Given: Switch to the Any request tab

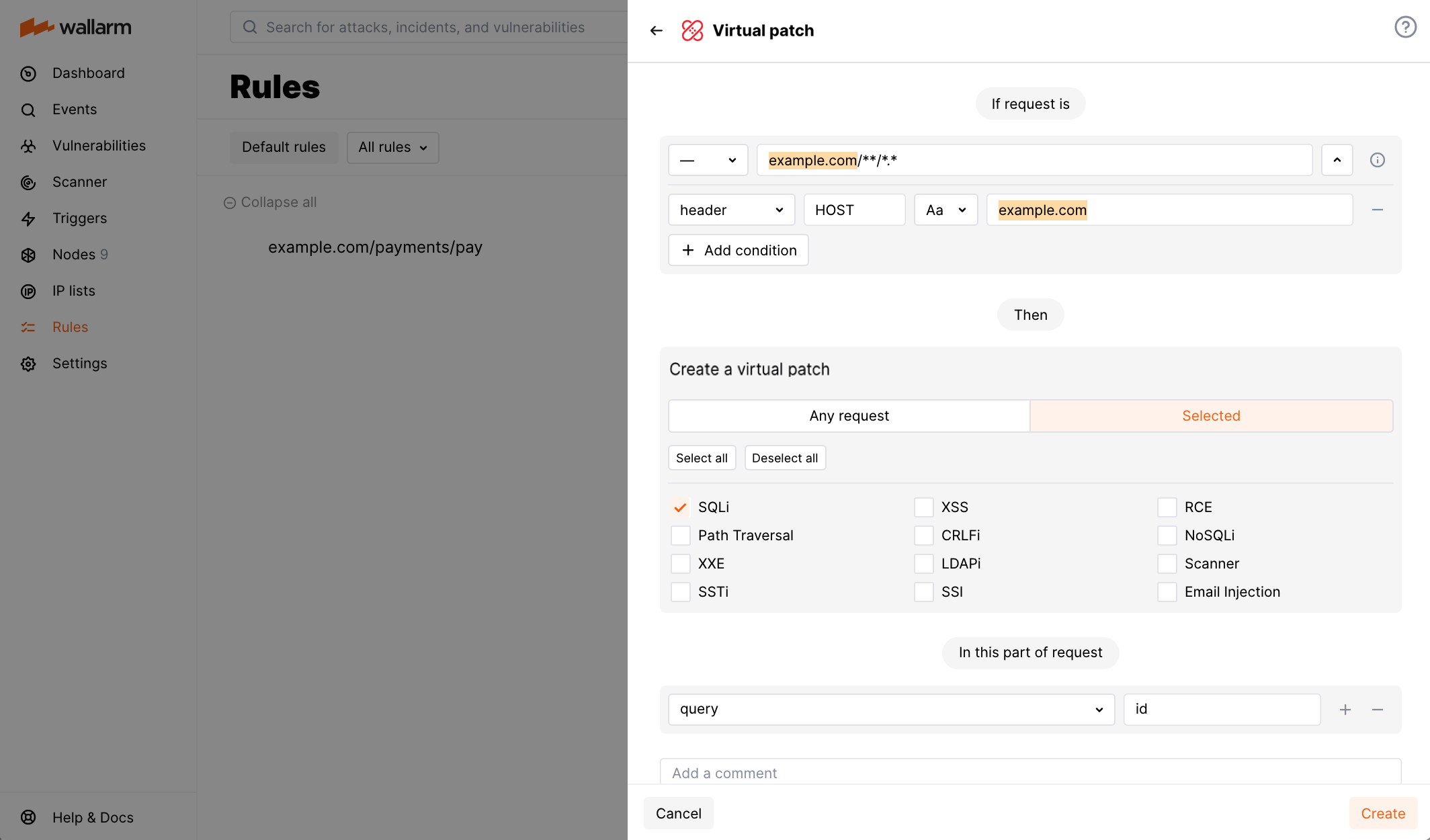Looking at the screenshot, I should click(x=849, y=415).
